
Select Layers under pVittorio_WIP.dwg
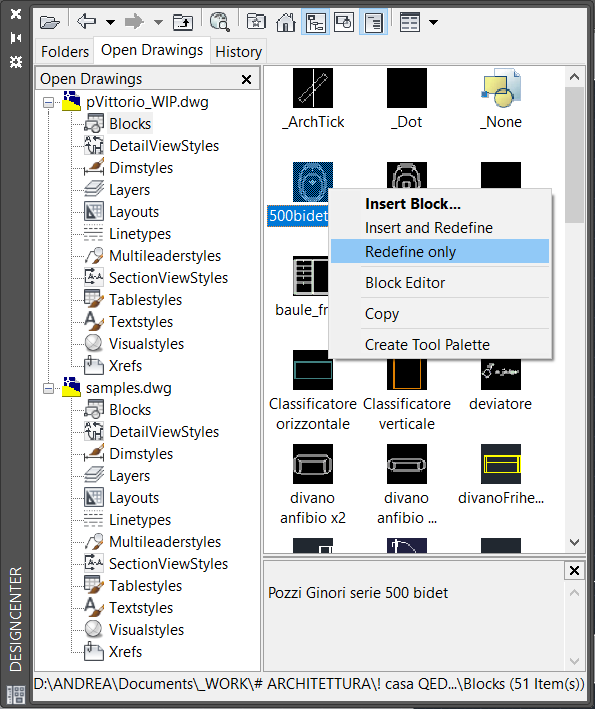(129, 190)
